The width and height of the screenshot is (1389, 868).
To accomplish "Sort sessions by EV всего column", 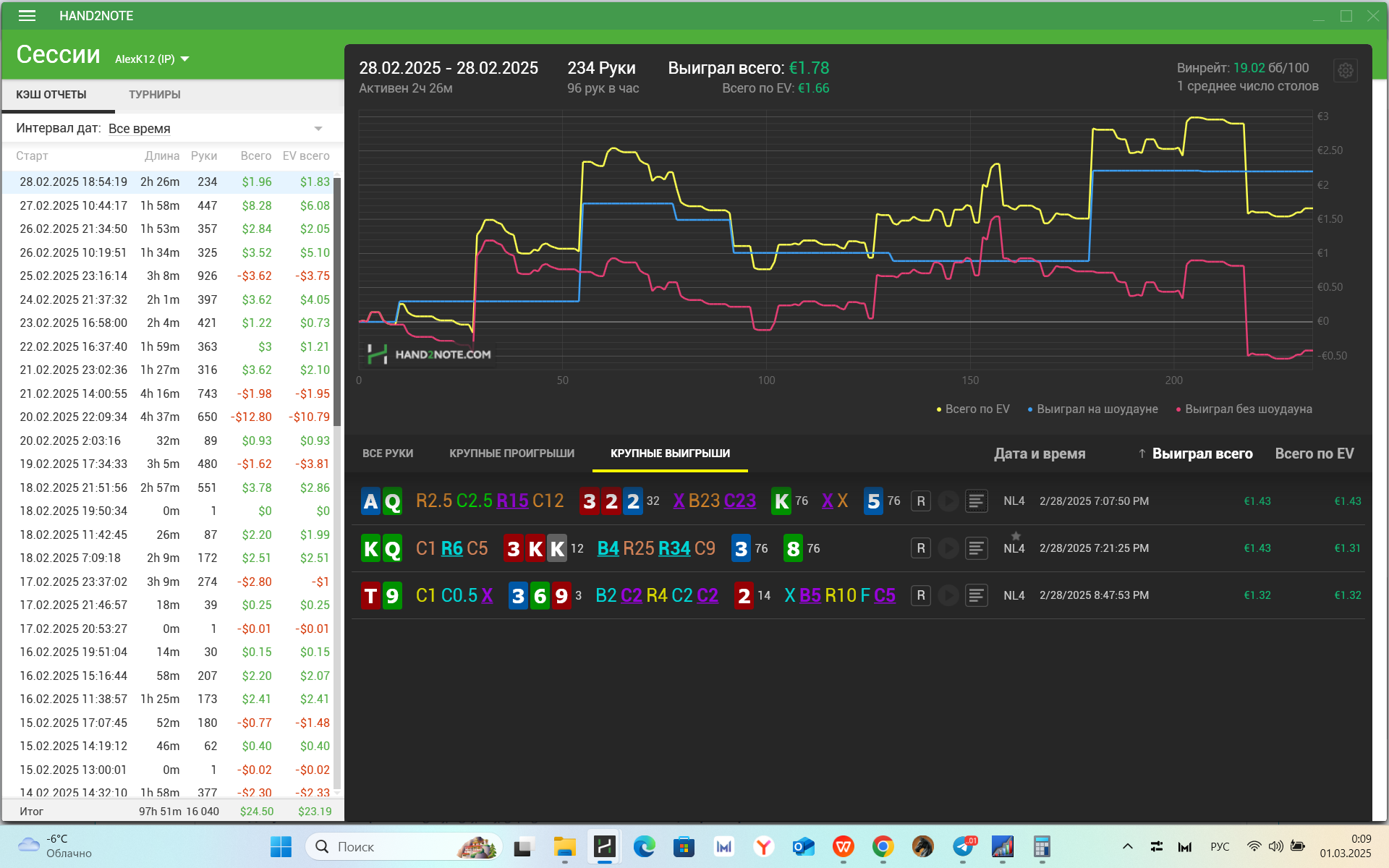I will (x=306, y=156).
